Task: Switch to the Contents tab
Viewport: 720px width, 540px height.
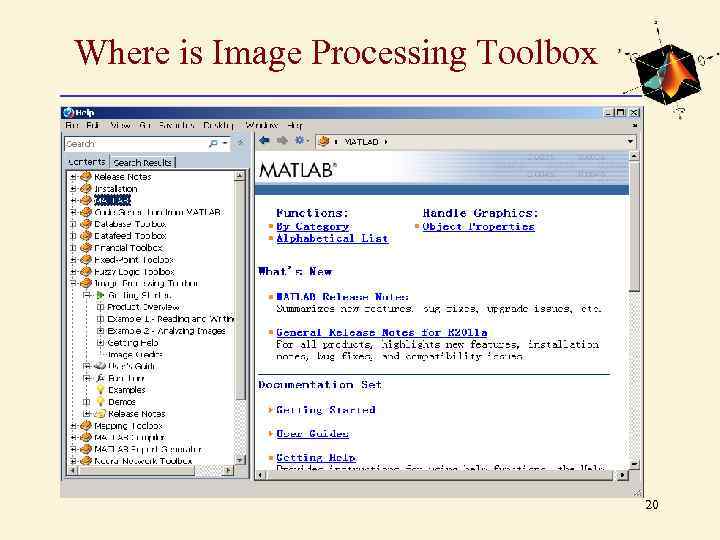Action: (x=86, y=162)
